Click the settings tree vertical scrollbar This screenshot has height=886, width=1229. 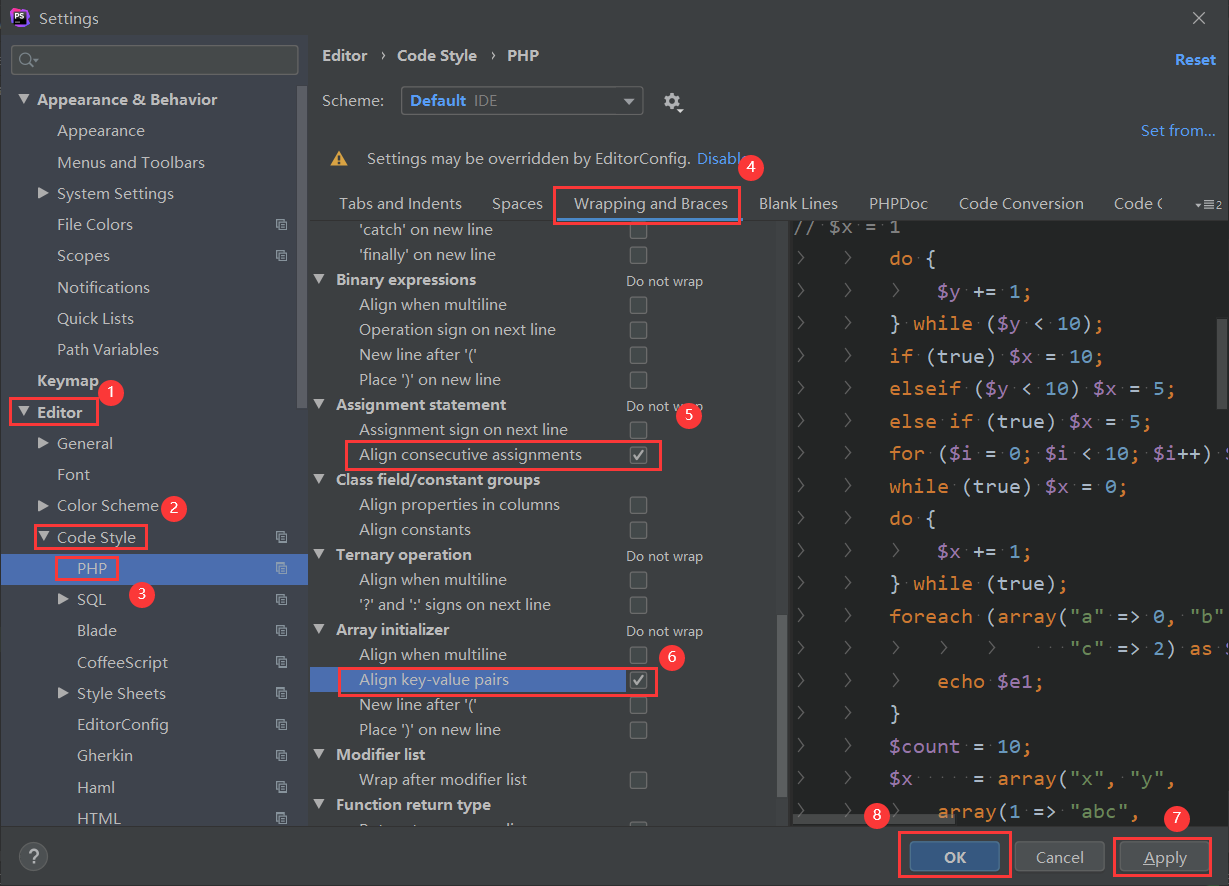click(303, 245)
